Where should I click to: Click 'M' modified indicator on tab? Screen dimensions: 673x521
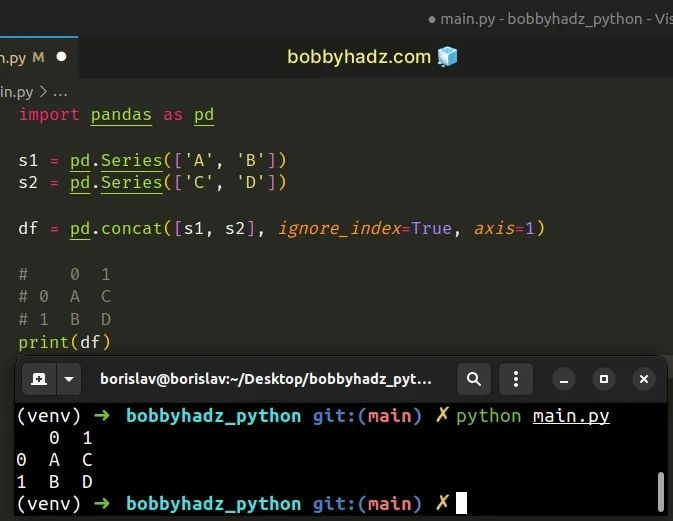[38, 57]
